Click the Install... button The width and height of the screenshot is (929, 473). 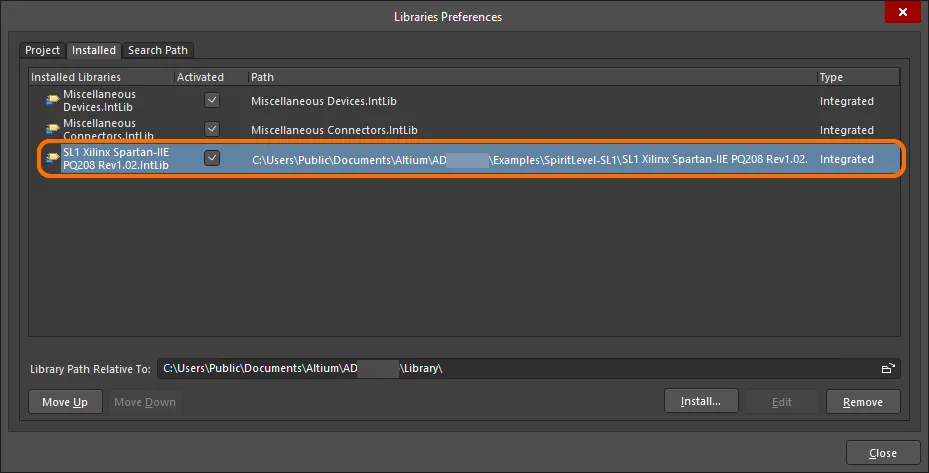[x=701, y=401]
